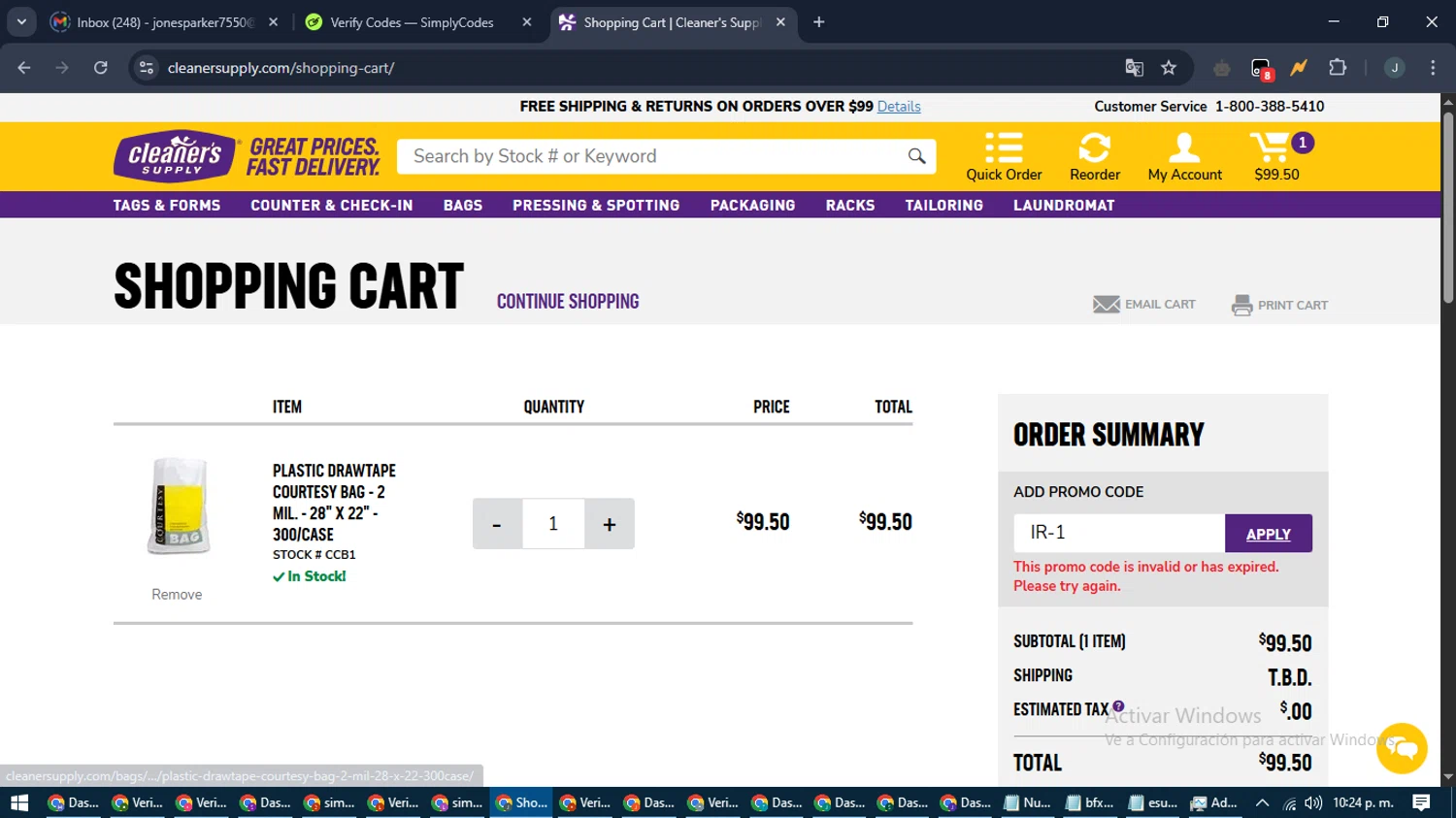Screen dimensions: 1456x818
Task: Open Plastic Drawtape Courtesy Bag product link
Action: pos(334,503)
